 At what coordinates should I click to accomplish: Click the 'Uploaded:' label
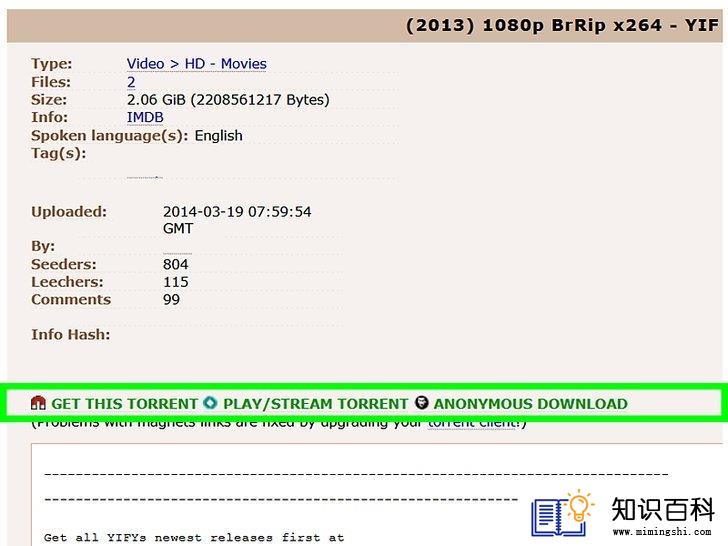(69, 212)
